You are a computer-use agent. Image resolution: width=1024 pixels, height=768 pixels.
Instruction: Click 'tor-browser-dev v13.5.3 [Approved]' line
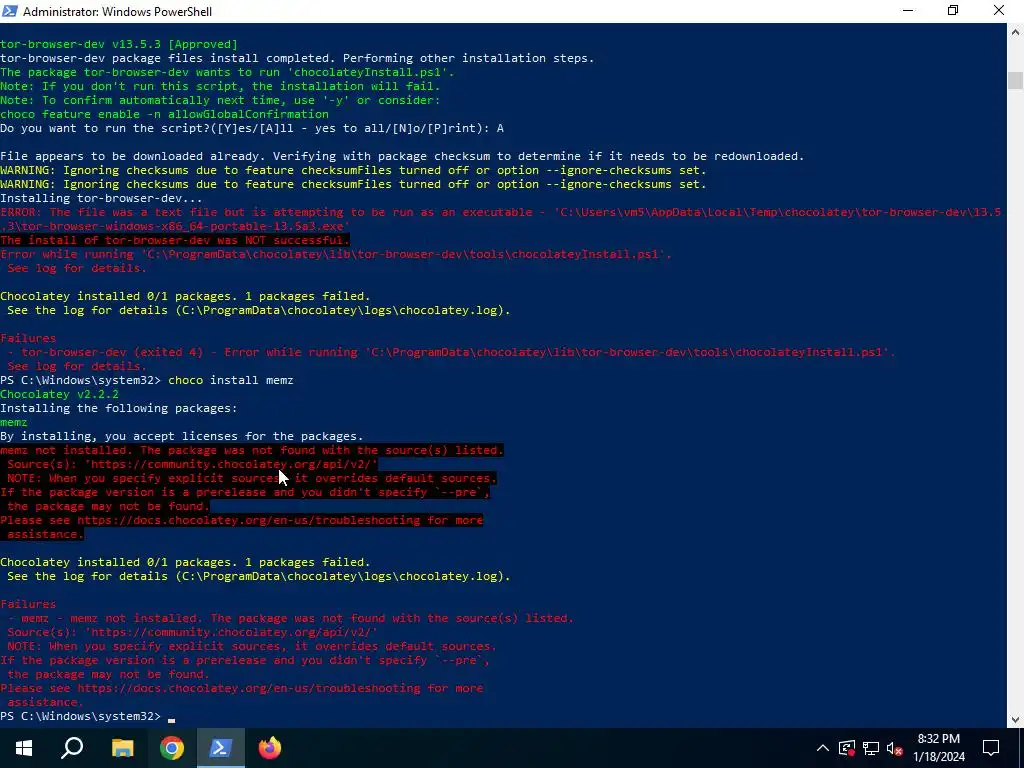pos(119,44)
